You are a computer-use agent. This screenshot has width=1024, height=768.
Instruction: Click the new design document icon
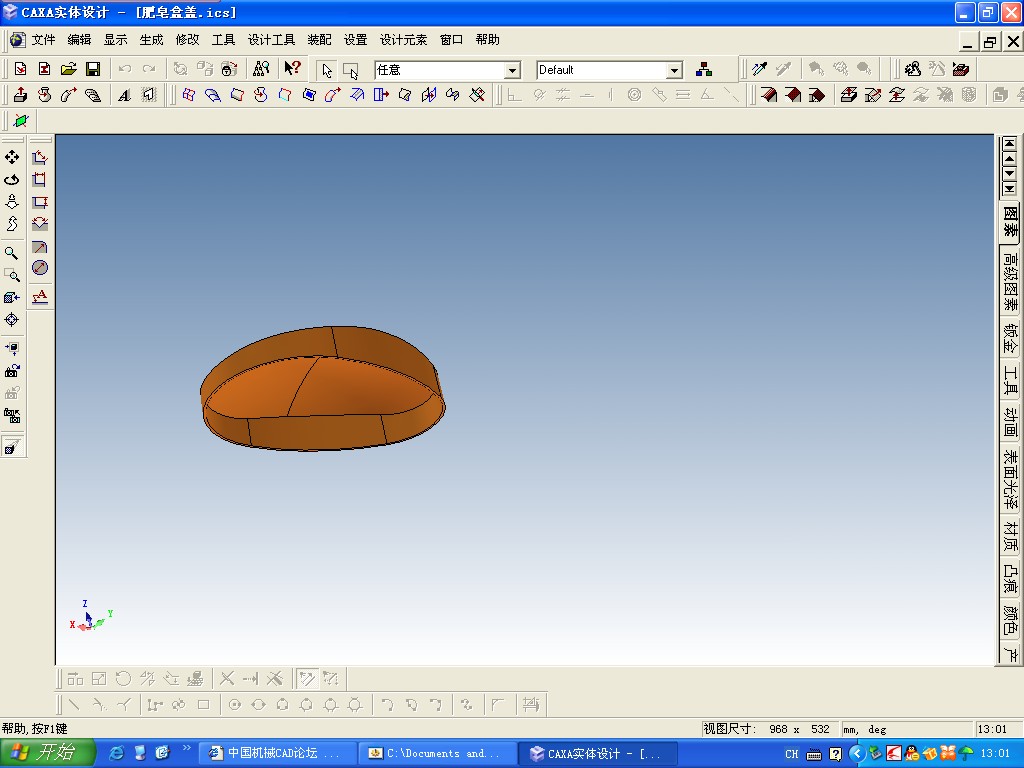point(20,69)
